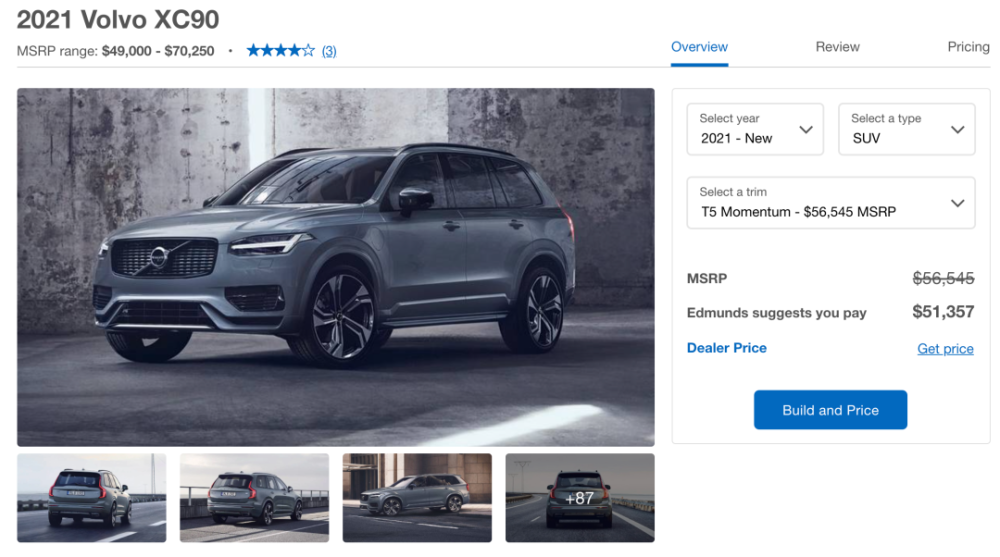View second thumbnail of rear three-quarter view
The height and width of the screenshot is (557, 1000).
point(254,498)
